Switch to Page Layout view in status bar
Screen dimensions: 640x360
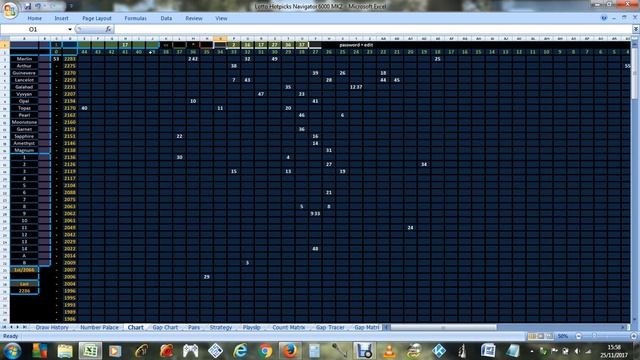point(540,336)
